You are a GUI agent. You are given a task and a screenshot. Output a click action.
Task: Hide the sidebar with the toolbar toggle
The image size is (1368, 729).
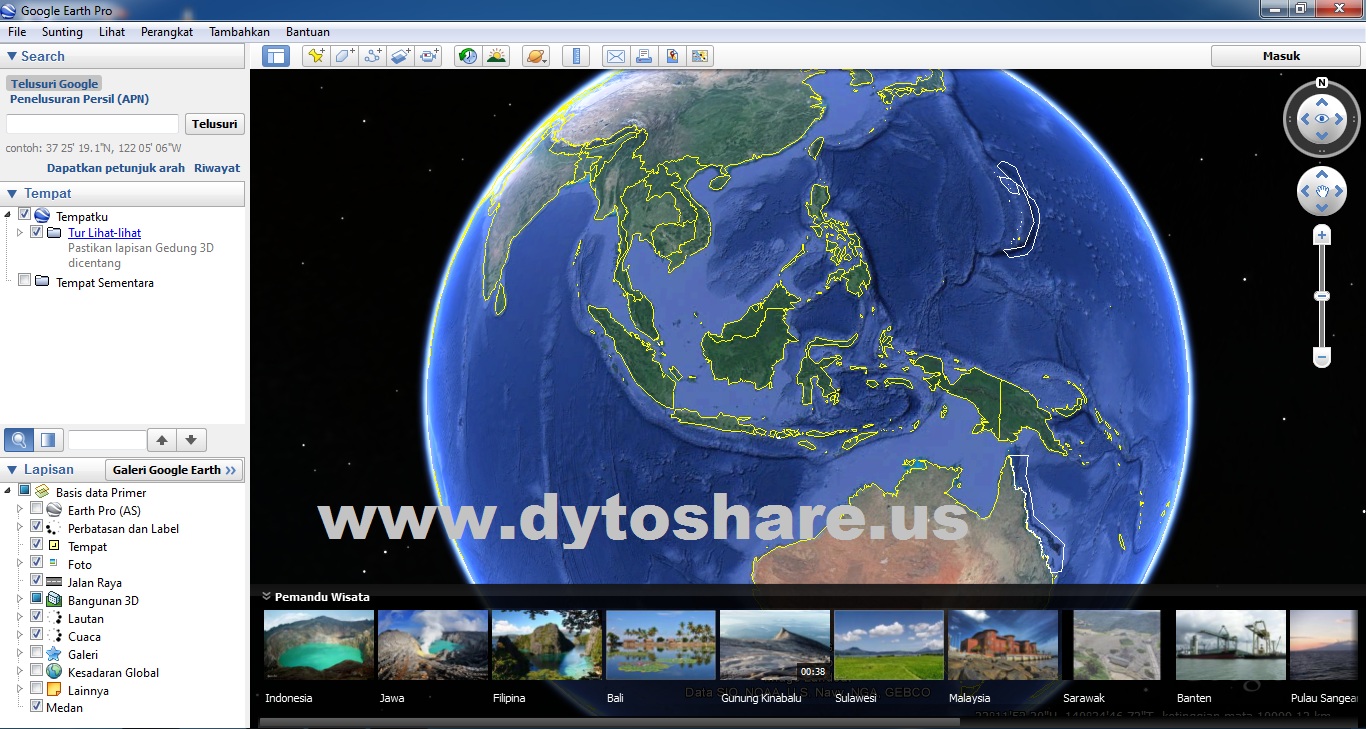click(276, 56)
